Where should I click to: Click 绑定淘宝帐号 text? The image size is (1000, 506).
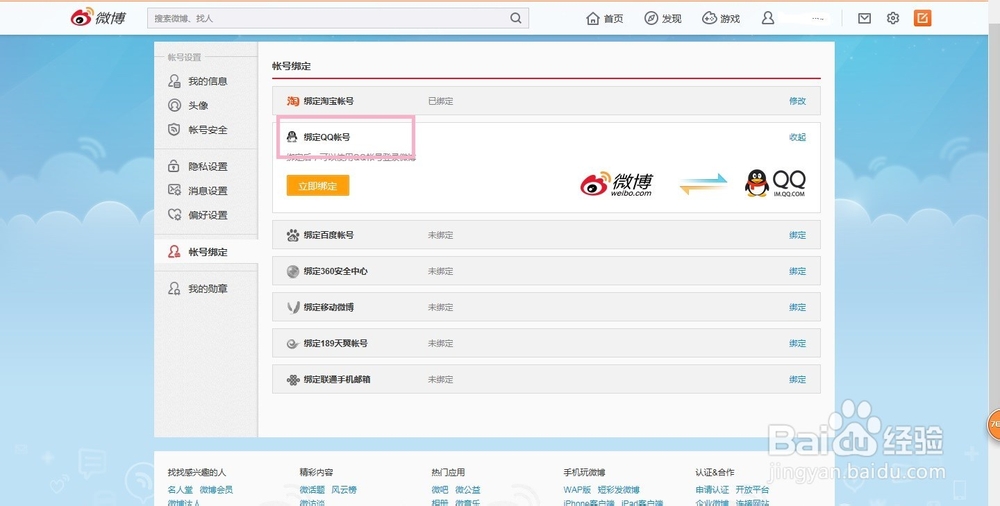coord(328,101)
